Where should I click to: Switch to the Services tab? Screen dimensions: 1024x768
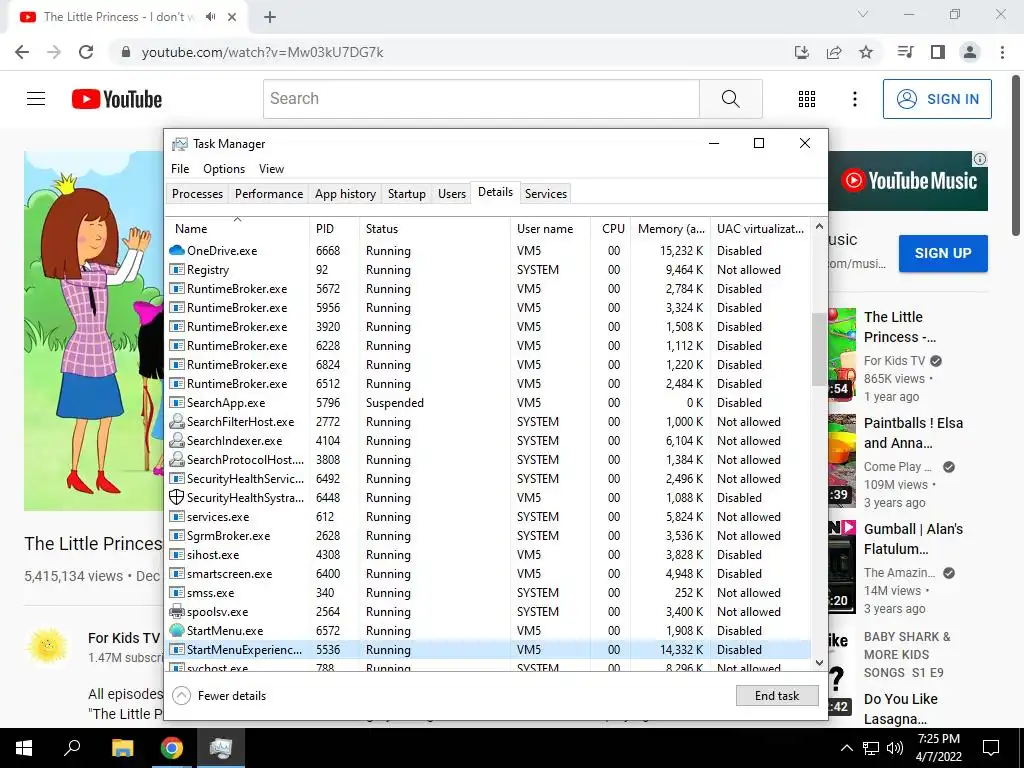(546, 194)
